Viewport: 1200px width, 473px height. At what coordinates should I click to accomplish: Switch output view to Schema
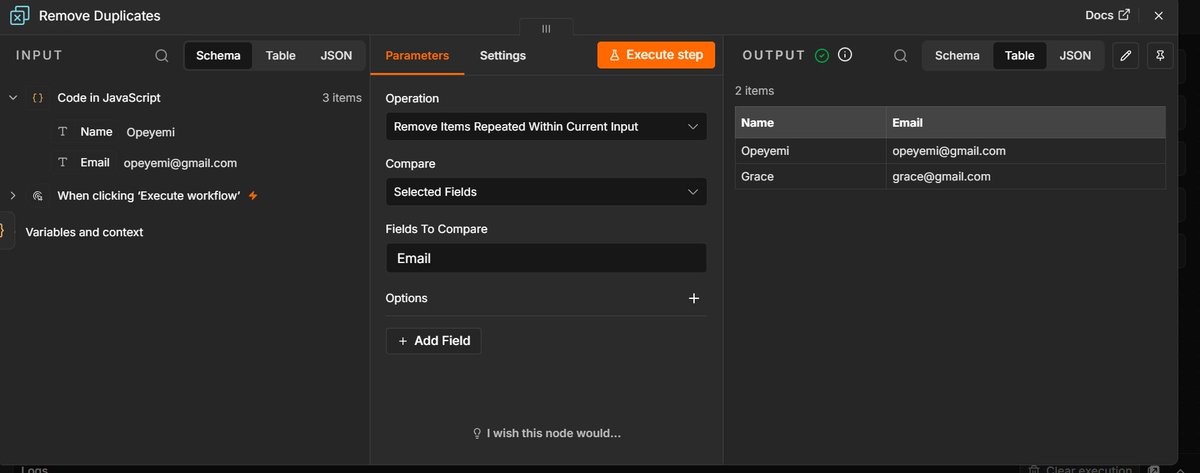point(957,56)
